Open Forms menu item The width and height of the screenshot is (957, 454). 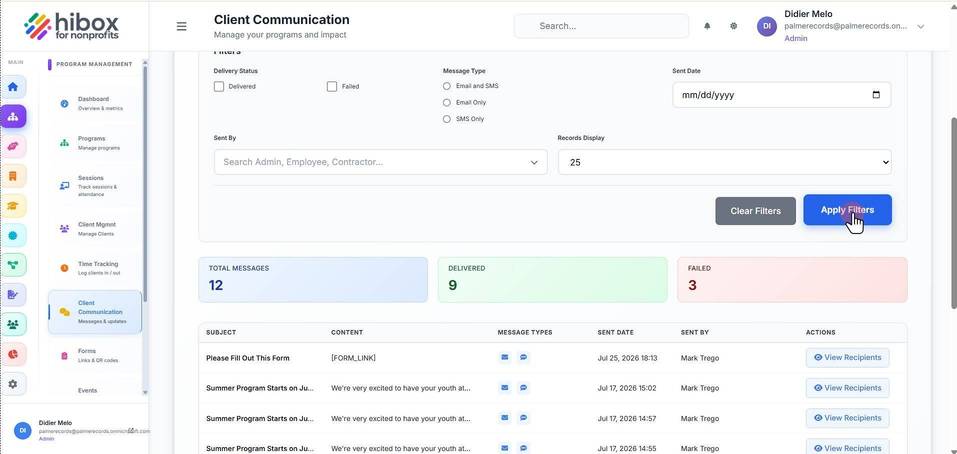[95, 355]
